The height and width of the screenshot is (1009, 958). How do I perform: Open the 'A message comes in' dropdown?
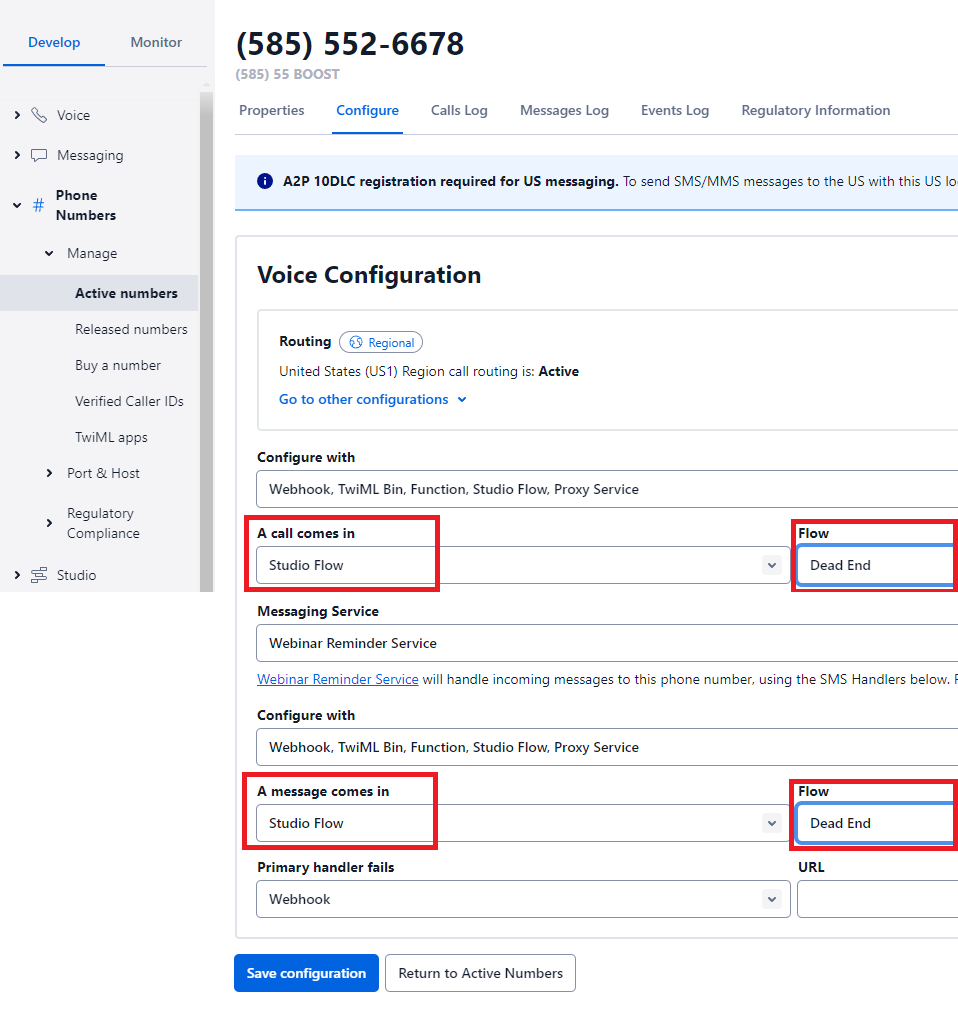click(522, 823)
